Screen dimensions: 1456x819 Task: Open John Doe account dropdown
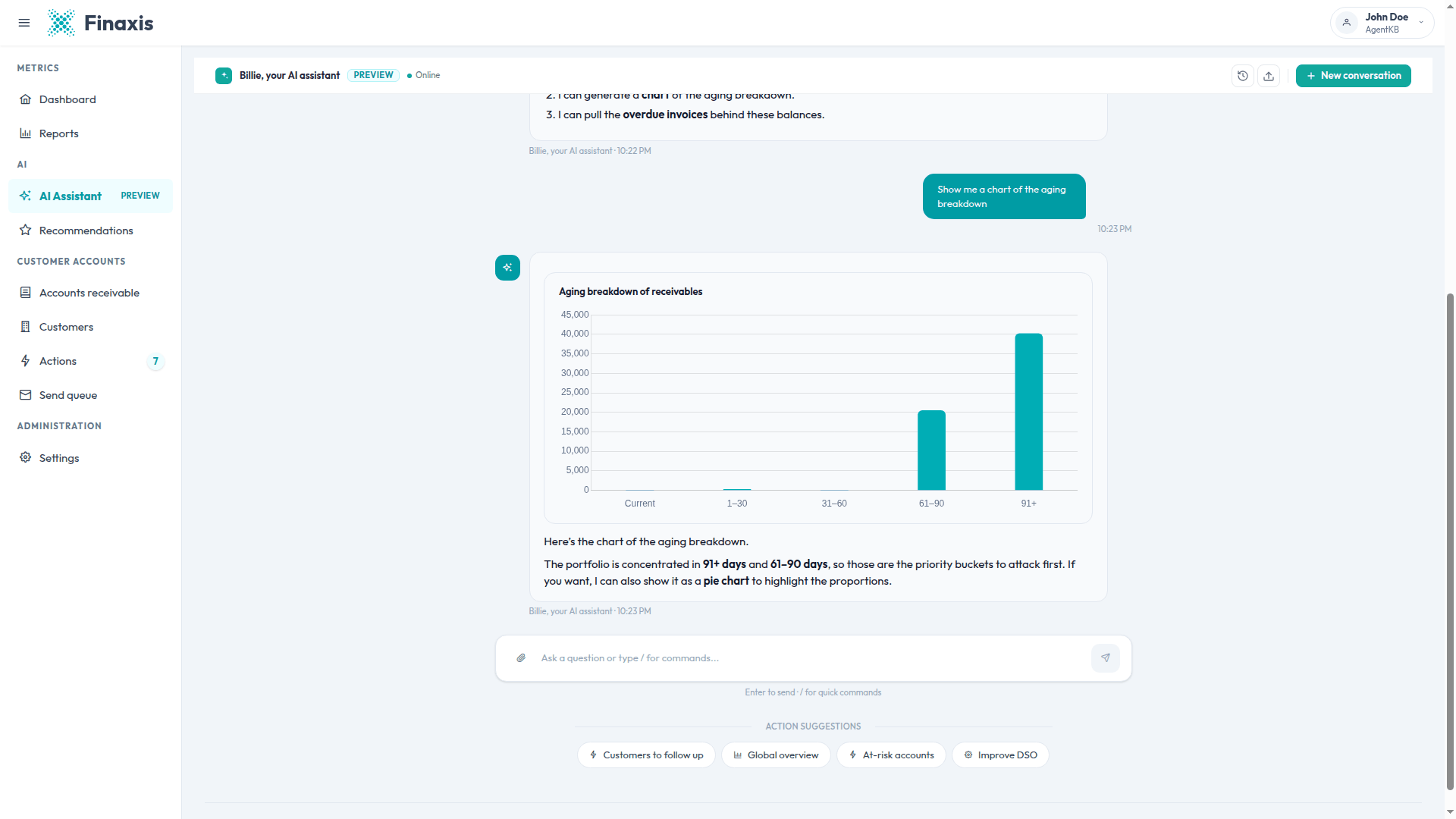(x=1382, y=23)
